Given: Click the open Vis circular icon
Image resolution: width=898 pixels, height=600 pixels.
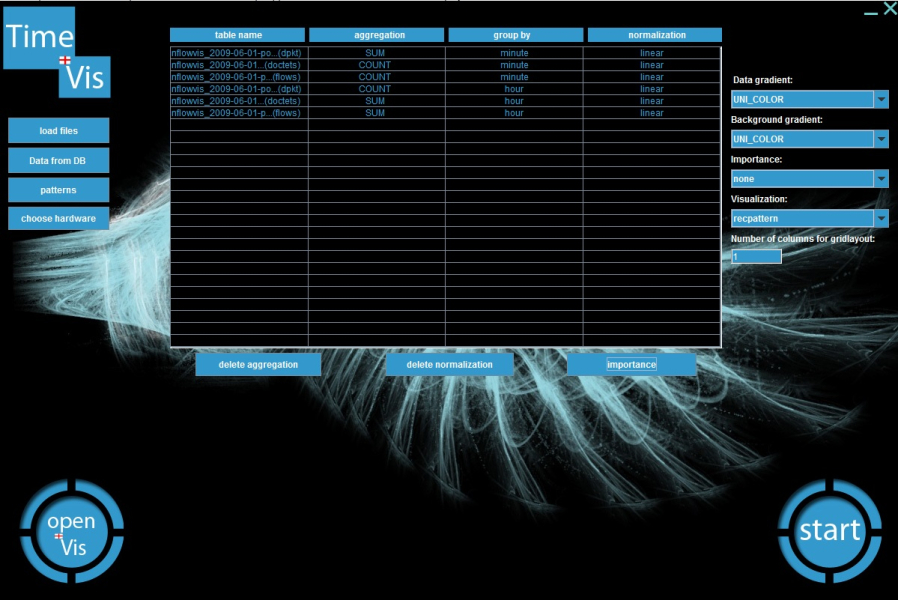Looking at the screenshot, I should [x=72, y=532].
